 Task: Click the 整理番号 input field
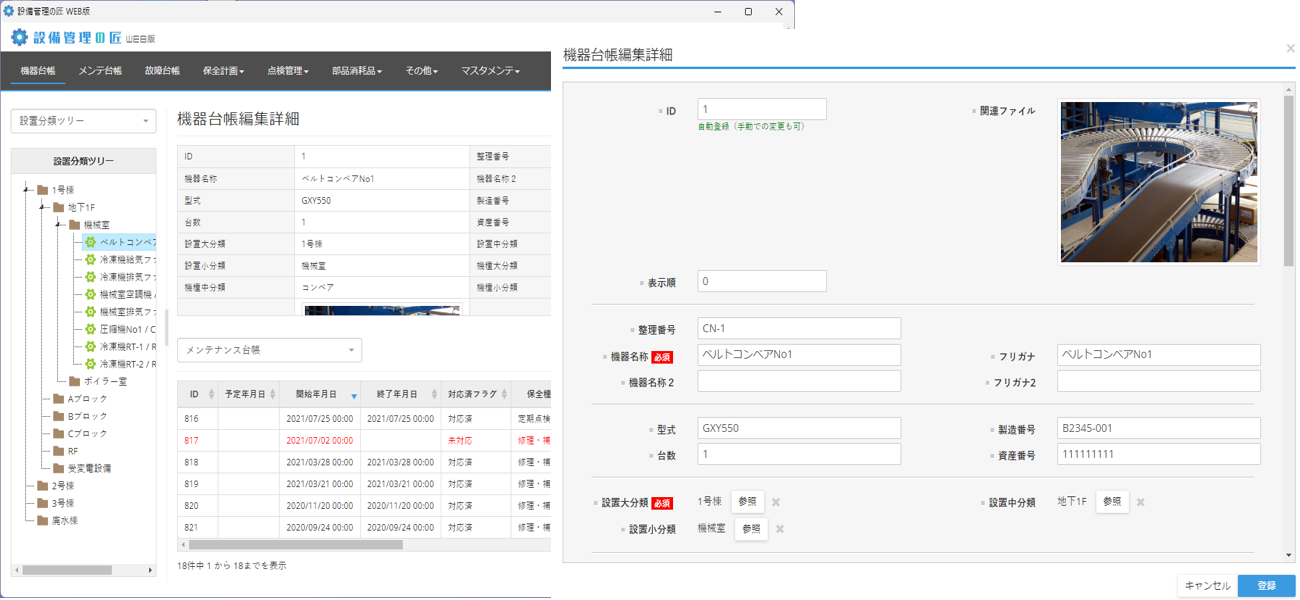pos(799,328)
